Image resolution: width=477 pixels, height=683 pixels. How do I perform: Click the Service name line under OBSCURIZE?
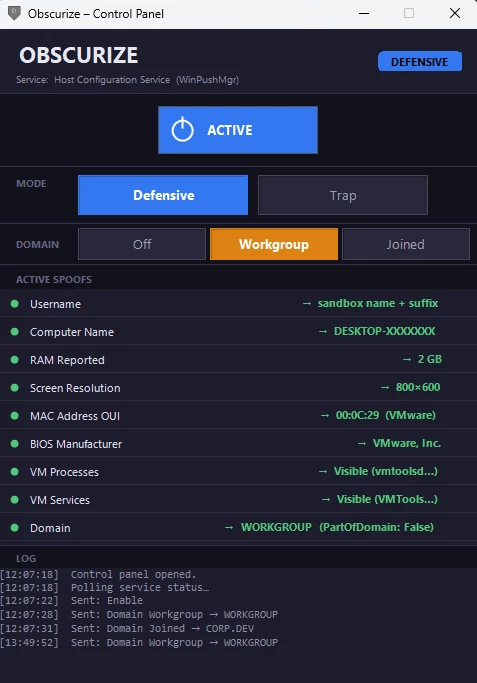coord(128,80)
